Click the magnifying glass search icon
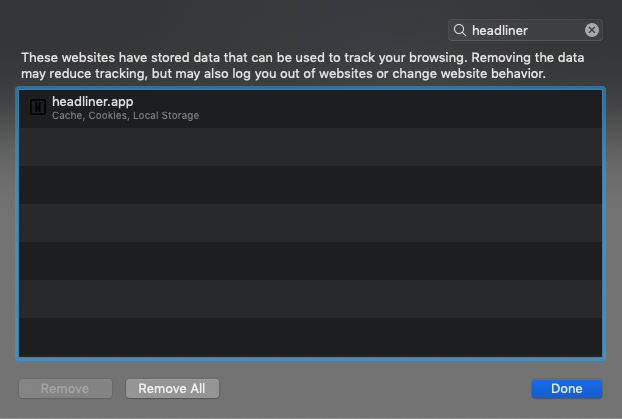Screen dimensions: 622x419 (460, 30)
